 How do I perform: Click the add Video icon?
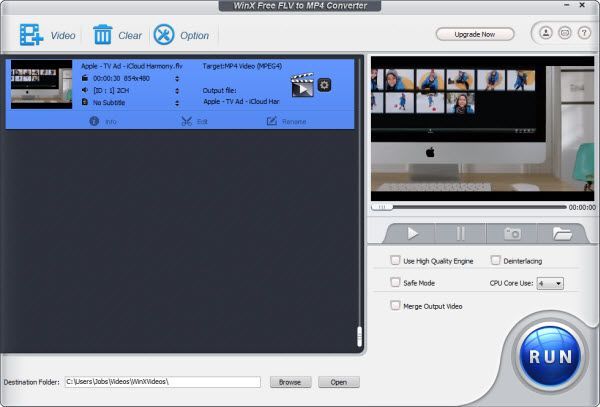[x=31, y=35]
